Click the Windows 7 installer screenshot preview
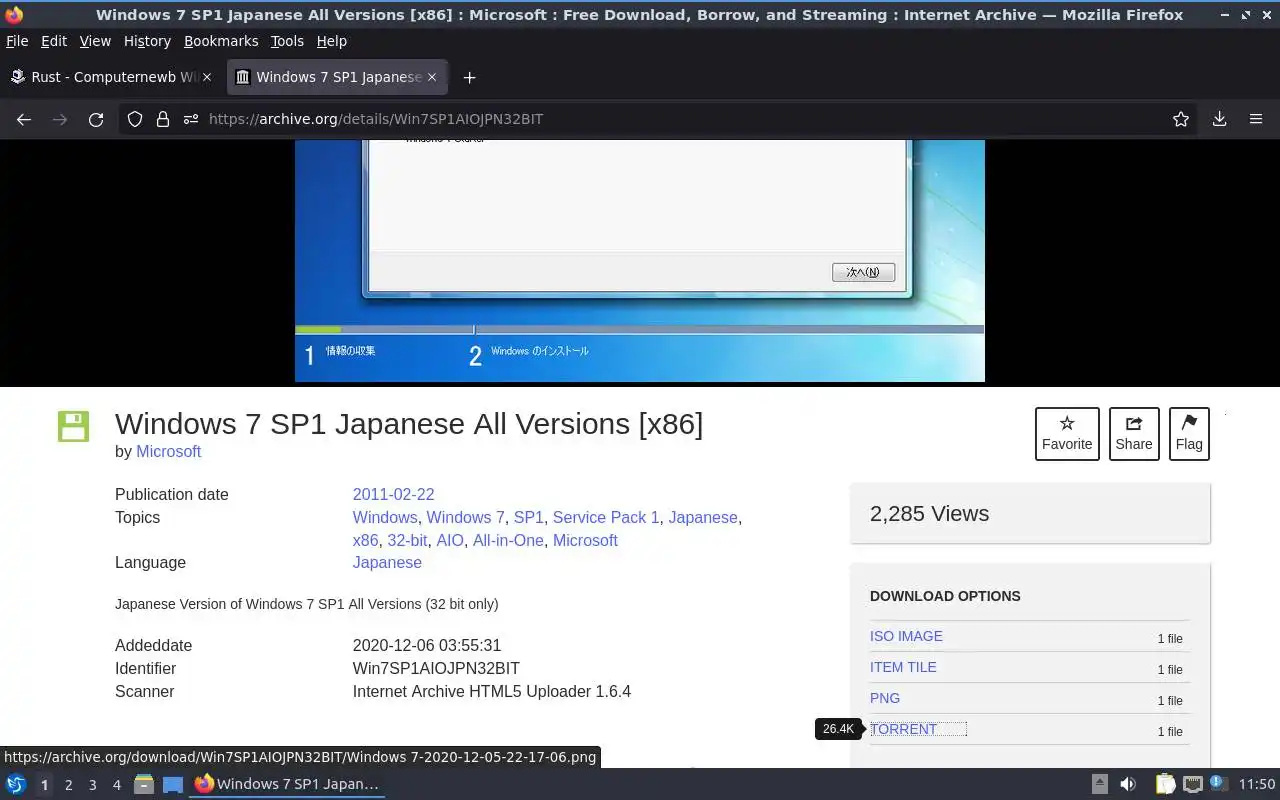Screen dimensions: 1280x800 [x=640, y=261]
